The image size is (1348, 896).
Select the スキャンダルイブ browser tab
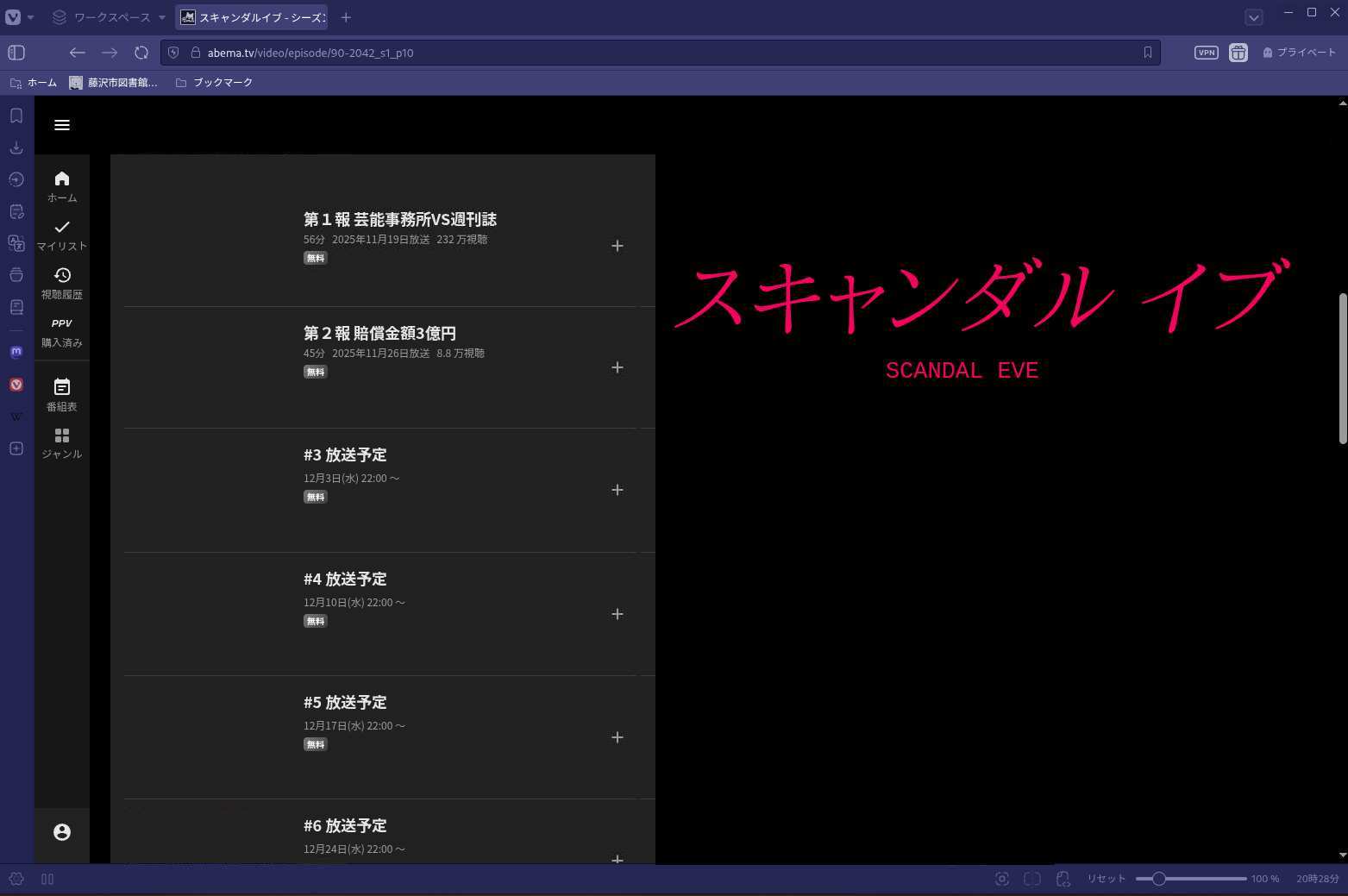coord(253,17)
